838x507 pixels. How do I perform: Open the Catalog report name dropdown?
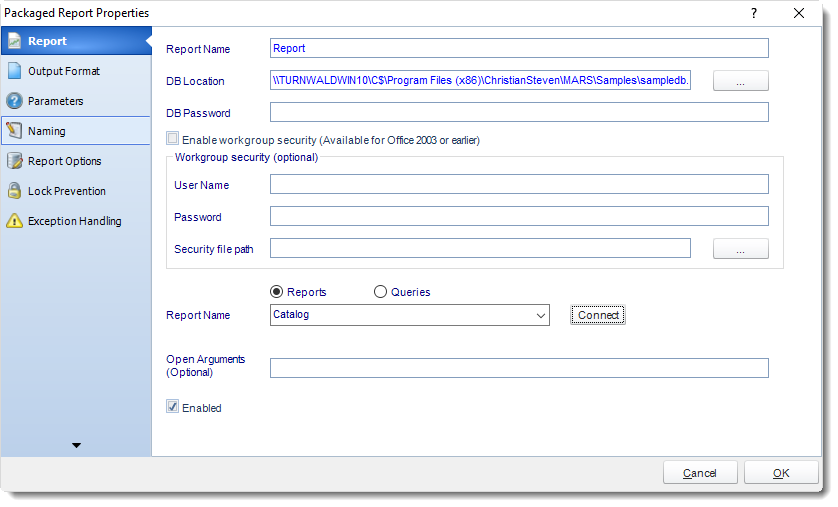pos(410,315)
